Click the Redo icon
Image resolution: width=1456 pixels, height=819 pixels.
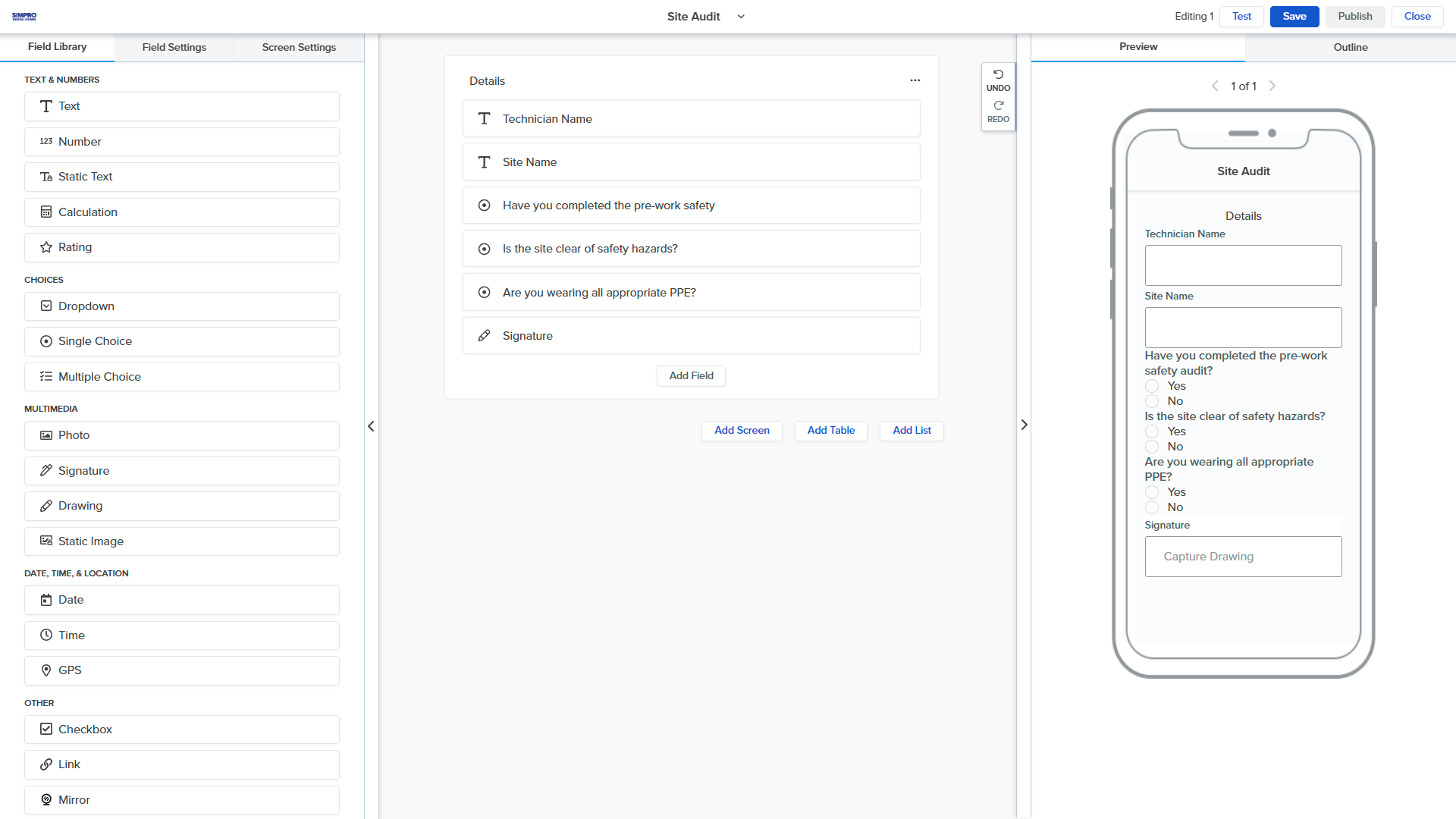[998, 105]
